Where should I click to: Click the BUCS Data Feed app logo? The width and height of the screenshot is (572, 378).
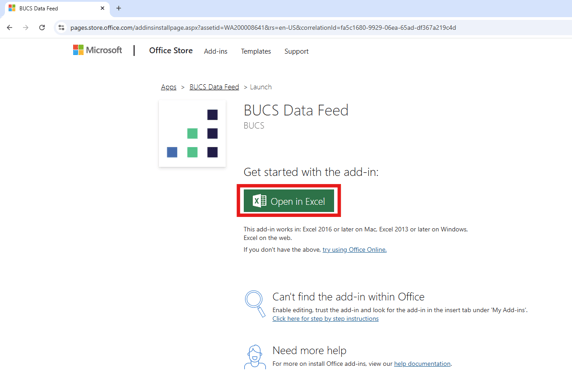192,134
